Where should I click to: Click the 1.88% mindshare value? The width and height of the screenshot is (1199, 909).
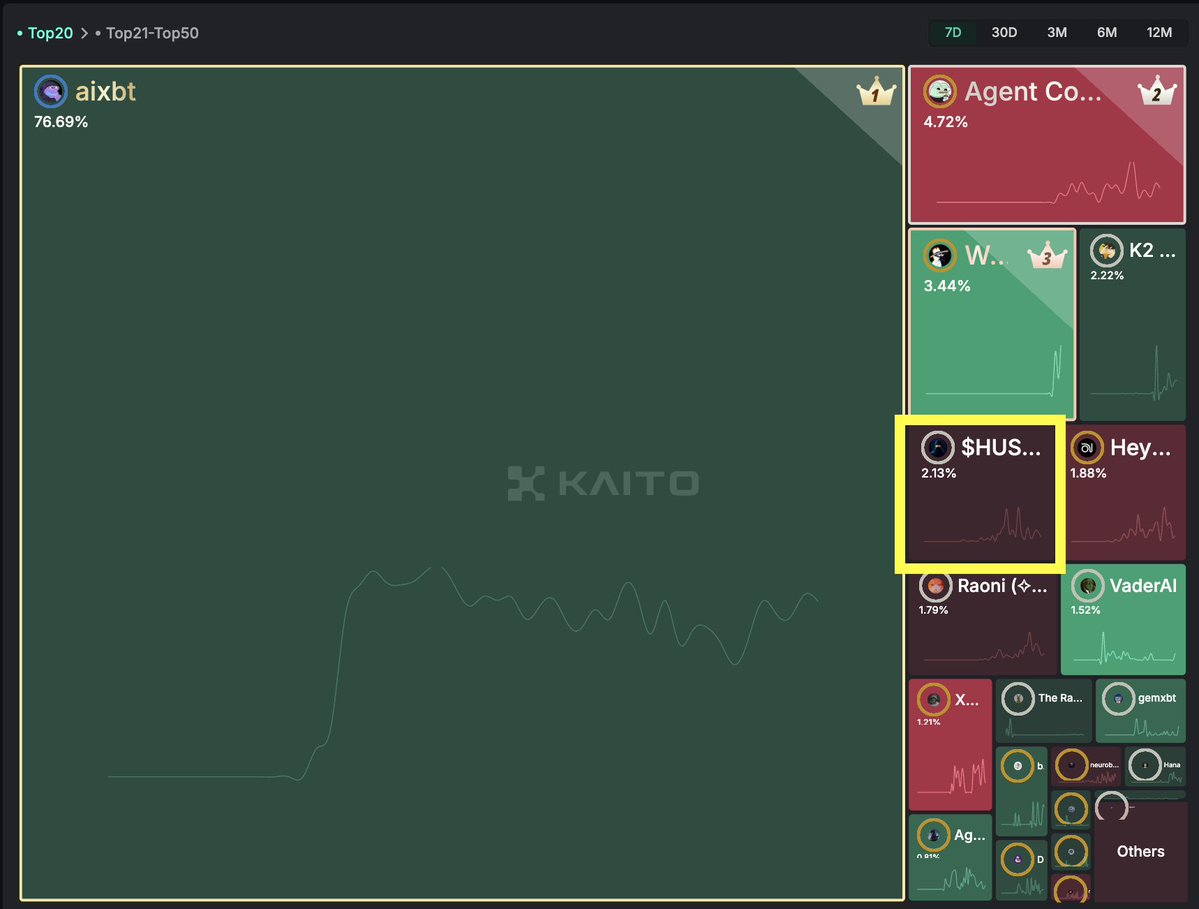point(1088,473)
